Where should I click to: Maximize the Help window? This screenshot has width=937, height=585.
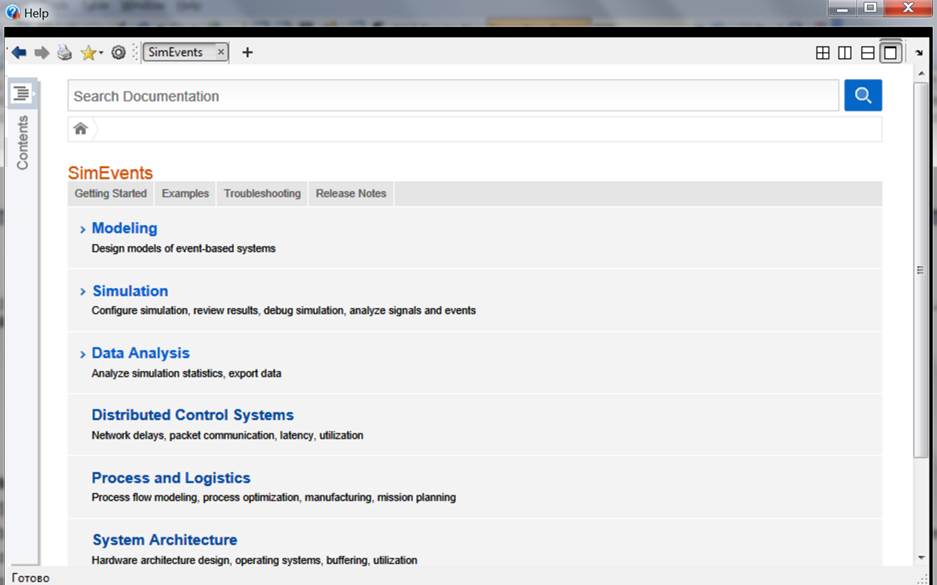[870, 8]
